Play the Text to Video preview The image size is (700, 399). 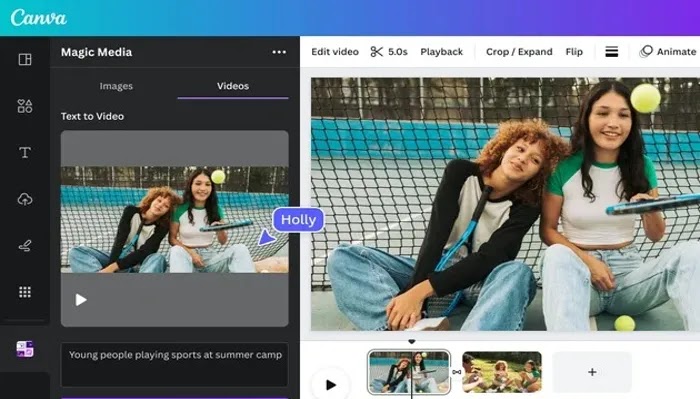[x=81, y=299]
